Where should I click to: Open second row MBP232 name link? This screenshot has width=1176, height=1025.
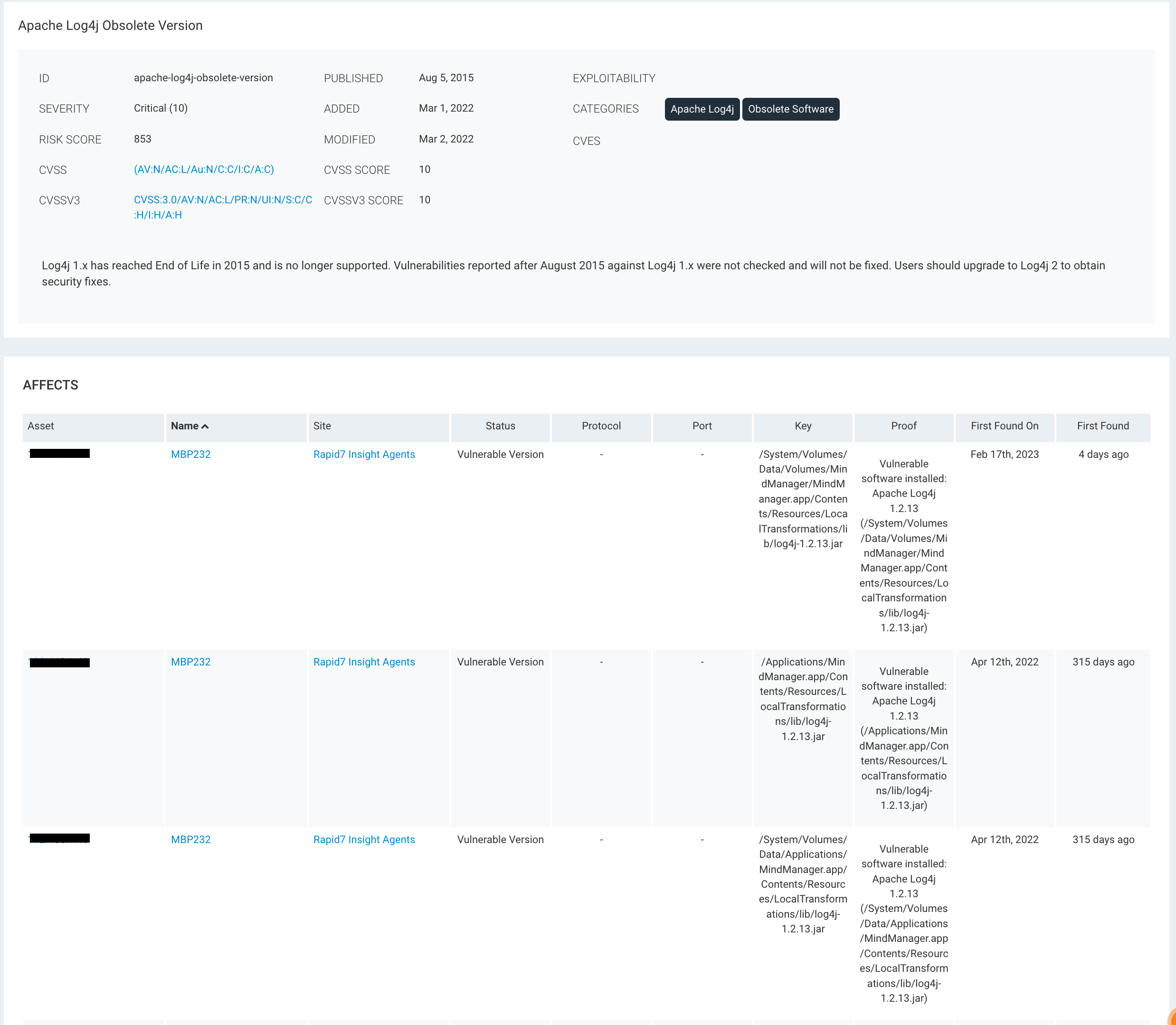190,662
